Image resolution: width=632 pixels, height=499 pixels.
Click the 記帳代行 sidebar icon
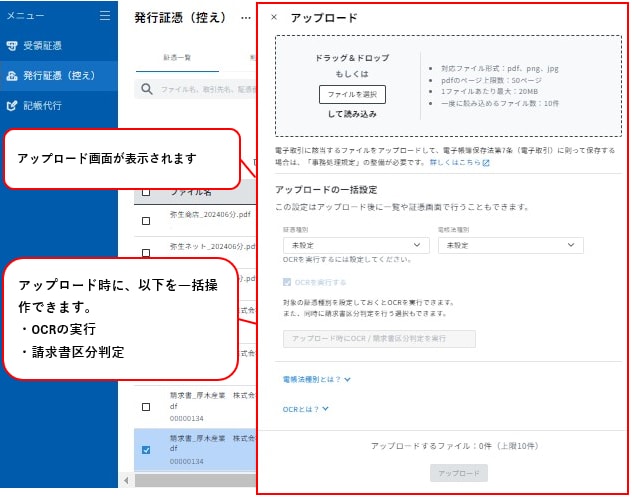[12, 104]
